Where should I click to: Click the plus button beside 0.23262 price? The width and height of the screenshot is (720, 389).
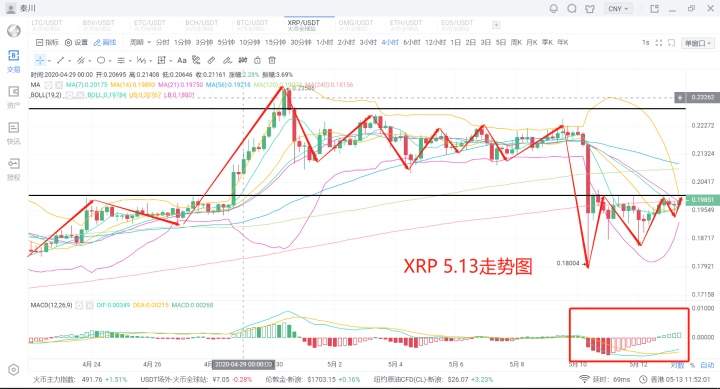680,97
